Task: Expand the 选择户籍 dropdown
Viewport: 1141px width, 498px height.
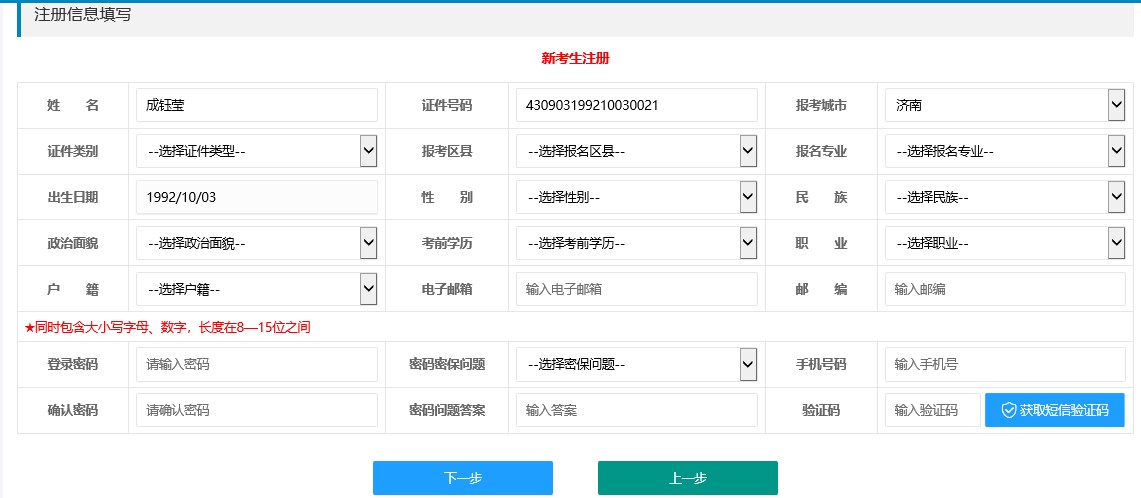Action: 256,289
